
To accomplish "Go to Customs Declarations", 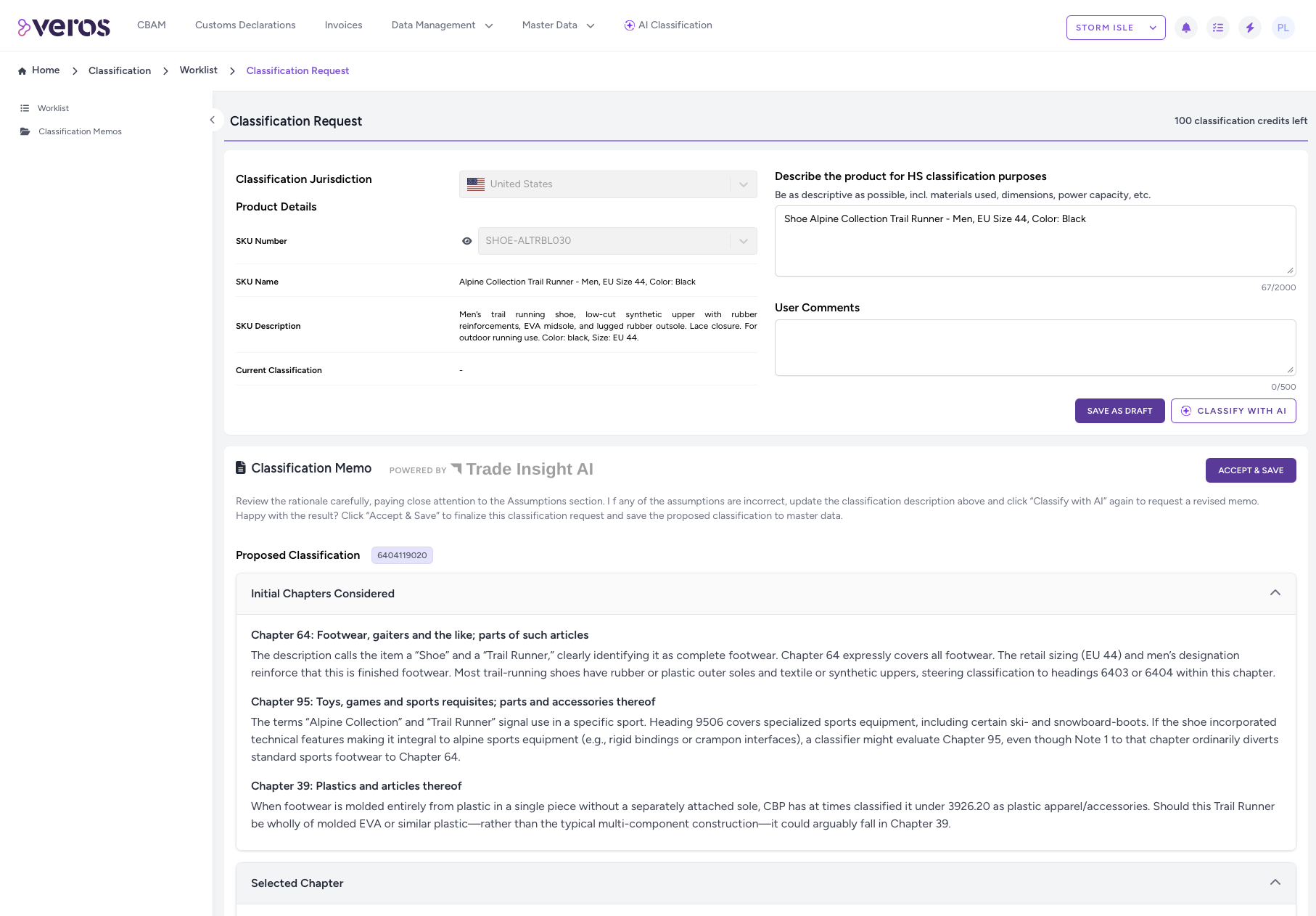I will pyautogui.click(x=245, y=25).
